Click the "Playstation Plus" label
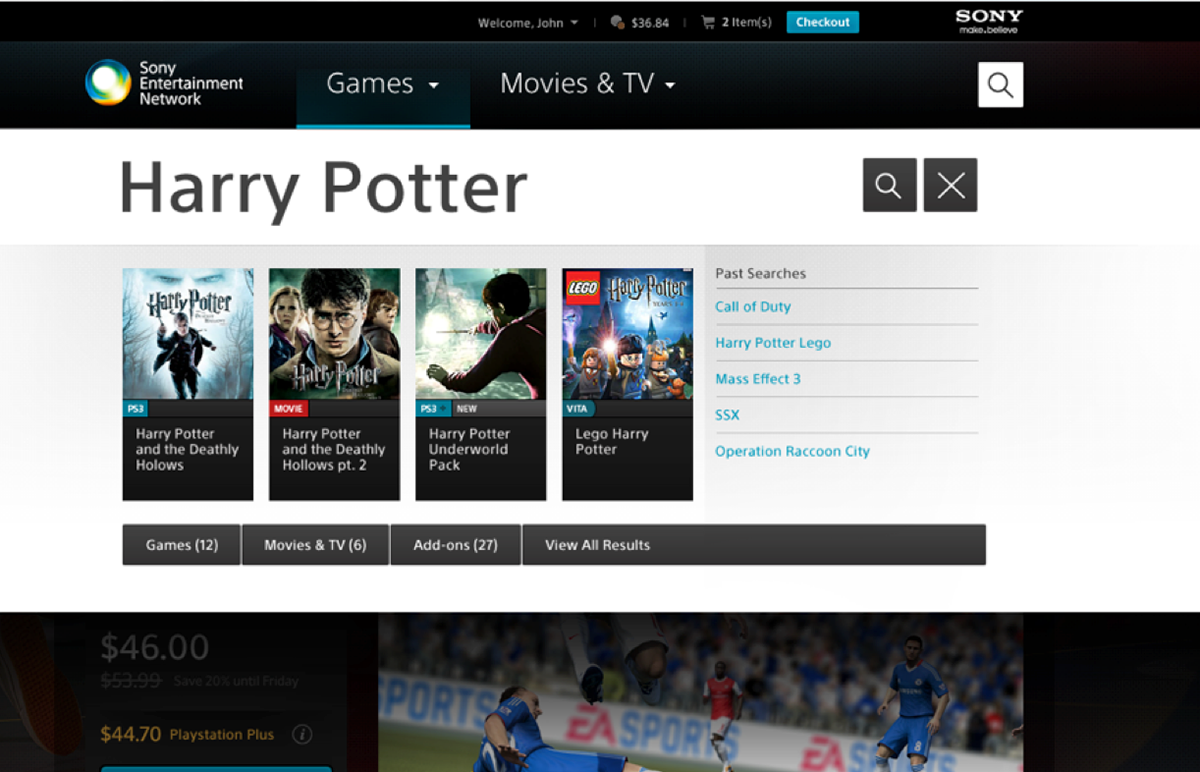The image size is (1200, 772). pyautogui.click(x=222, y=734)
